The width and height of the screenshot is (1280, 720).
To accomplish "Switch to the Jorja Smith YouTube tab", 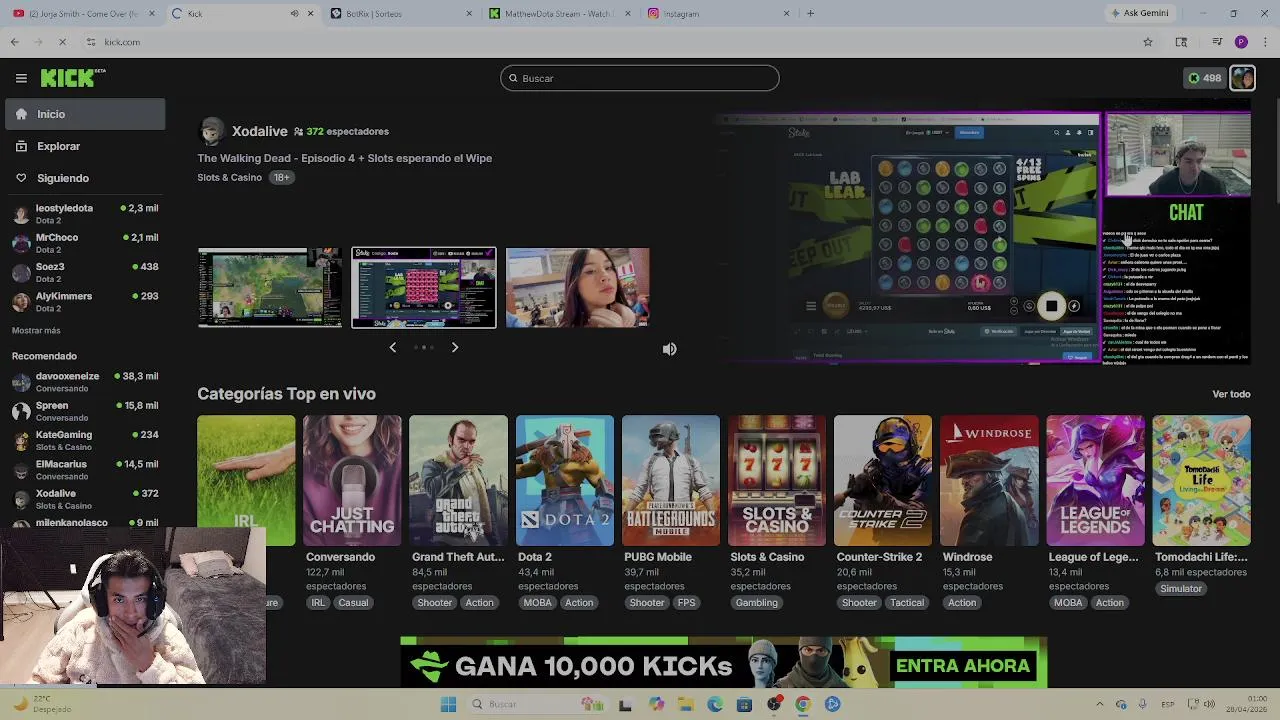I will 84,14.
